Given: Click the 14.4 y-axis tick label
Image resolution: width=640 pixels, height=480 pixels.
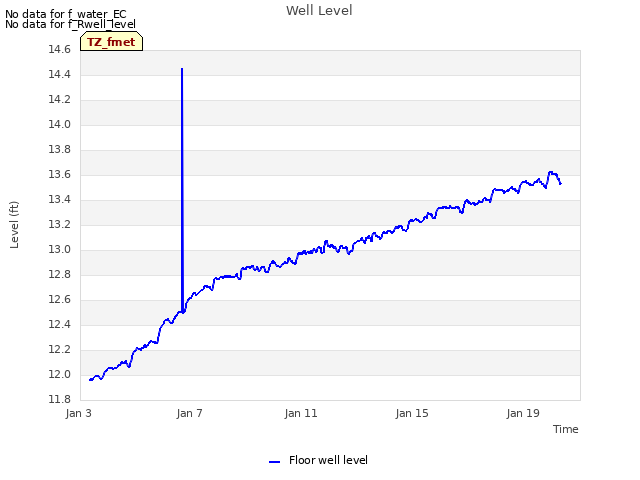Looking at the screenshot, I should pos(59,74).
